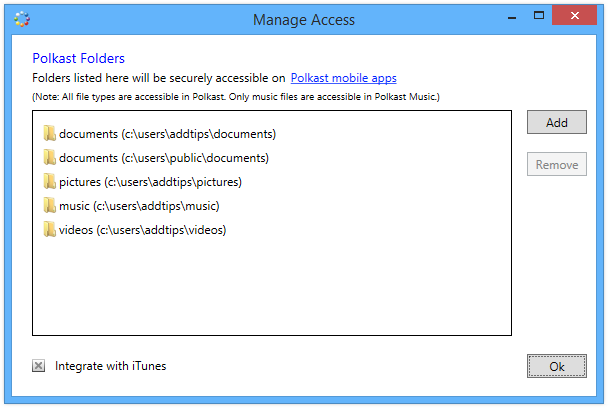Viewport: 609px width, 408px height.
Task: Click the Polkast logo in title bar
Action: (x=23, y=19)
